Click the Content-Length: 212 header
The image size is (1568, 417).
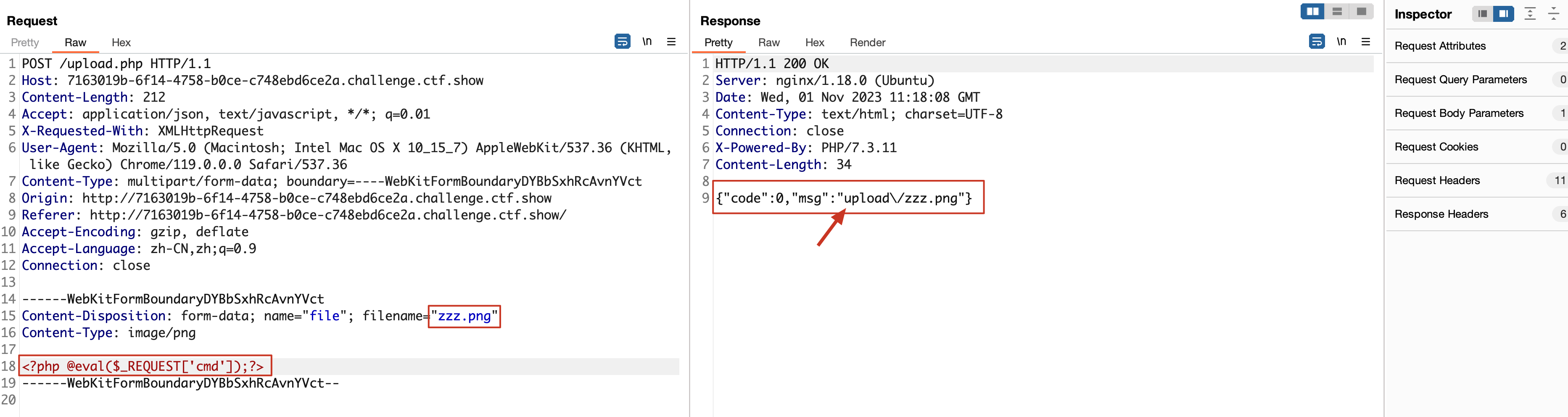pos(94,98)
